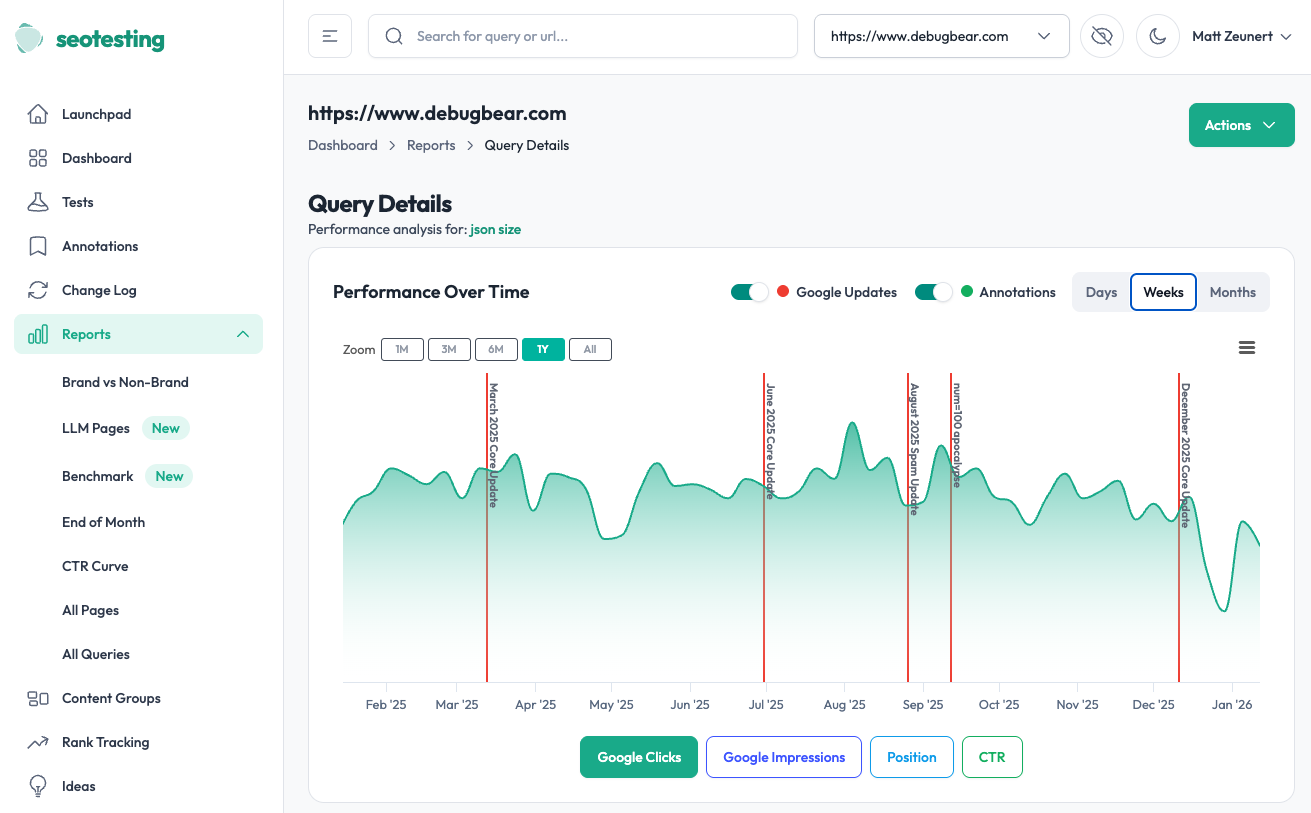This screenshot has height=813, width=1311.
Task: Disable the Google Updates toggle
Action: [750, 291]
